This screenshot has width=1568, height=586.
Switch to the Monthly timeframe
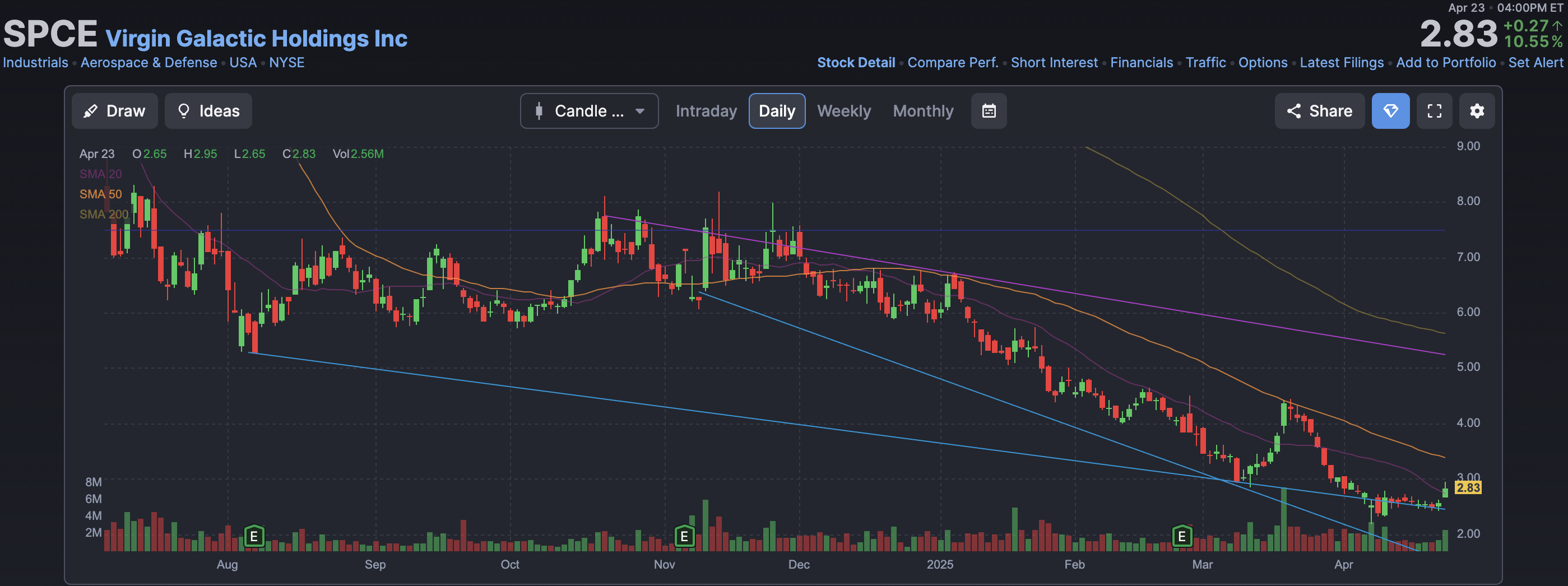pos(923,111)
